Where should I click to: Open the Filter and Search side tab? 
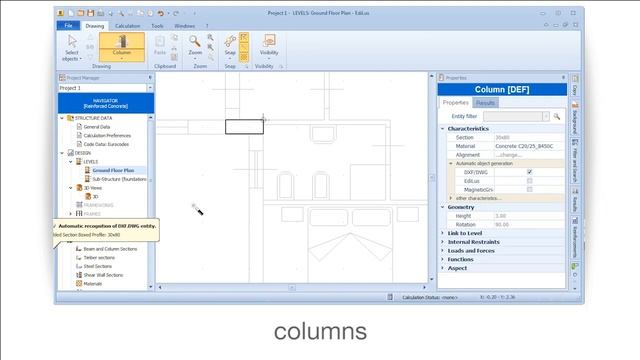click(x=575, y=160)
